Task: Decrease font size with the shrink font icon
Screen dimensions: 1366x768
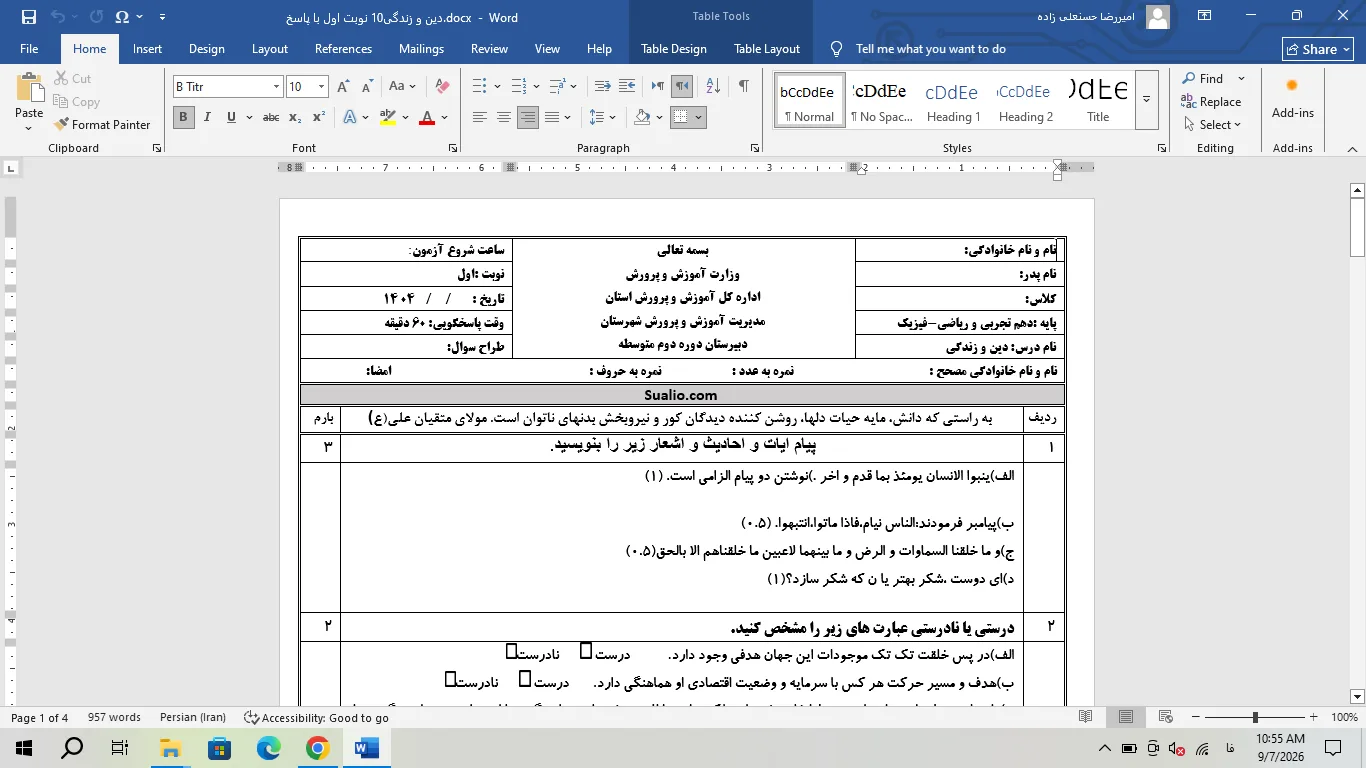Action: pos(366,87)
